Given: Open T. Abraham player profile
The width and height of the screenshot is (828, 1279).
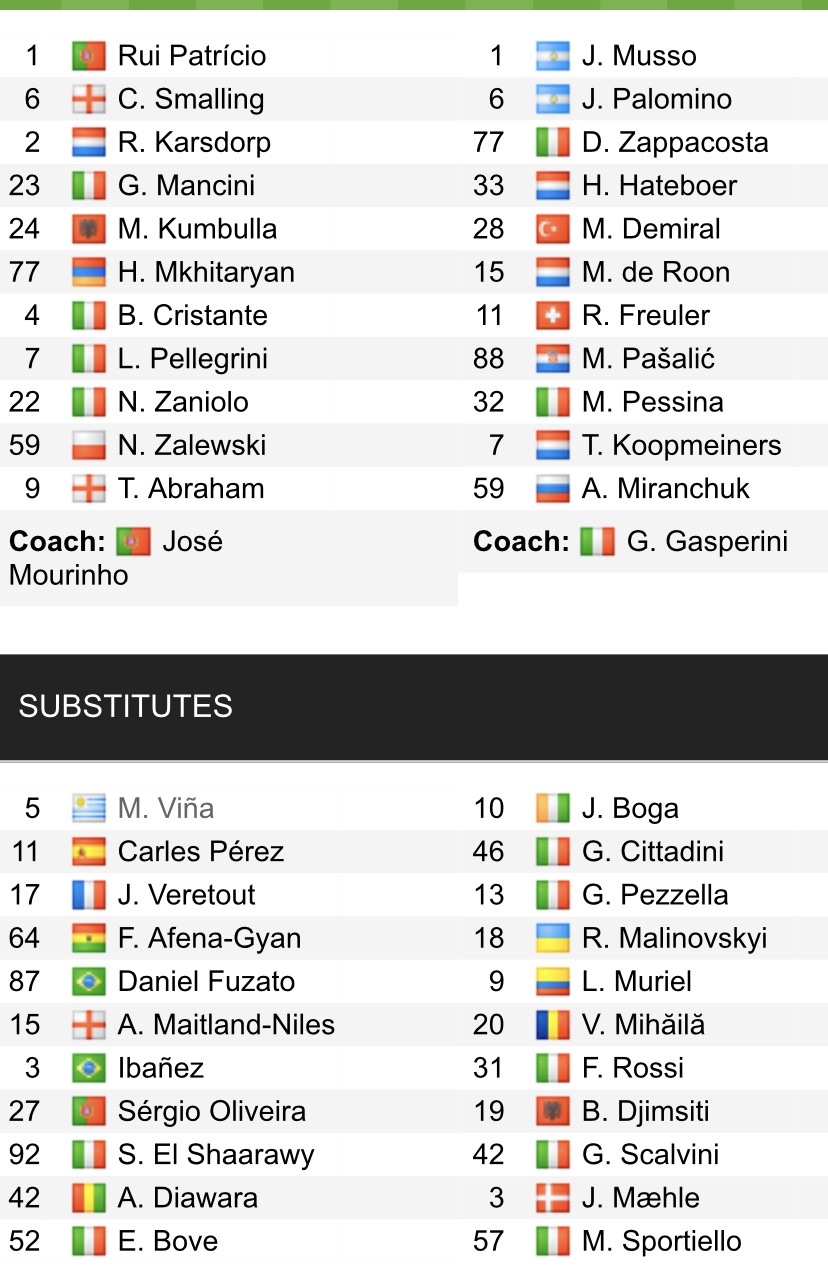Looking at the screenshot, I should pos(190,489).
